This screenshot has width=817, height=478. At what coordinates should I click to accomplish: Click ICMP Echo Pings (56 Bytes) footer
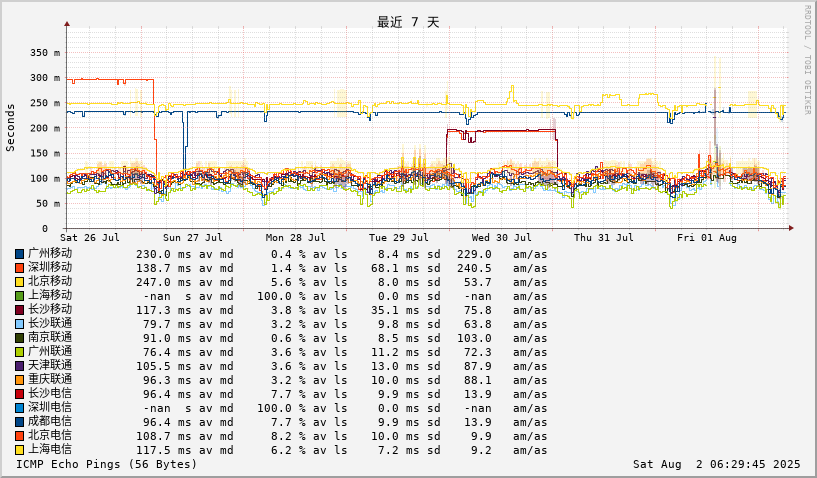pyautogui.click(x=107, y=464)
